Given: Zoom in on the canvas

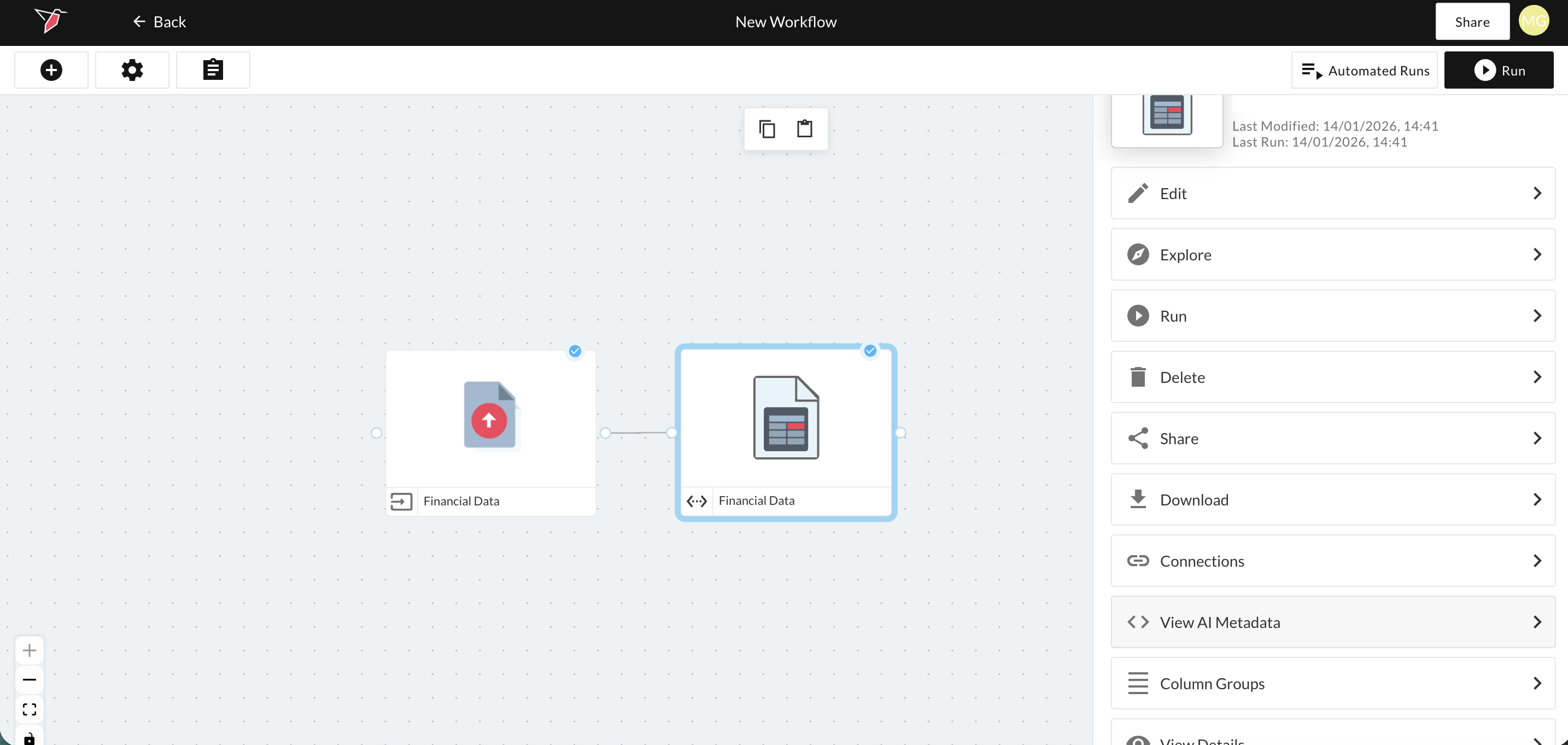Looking at the screenshot, I should (x=29, y=650).
